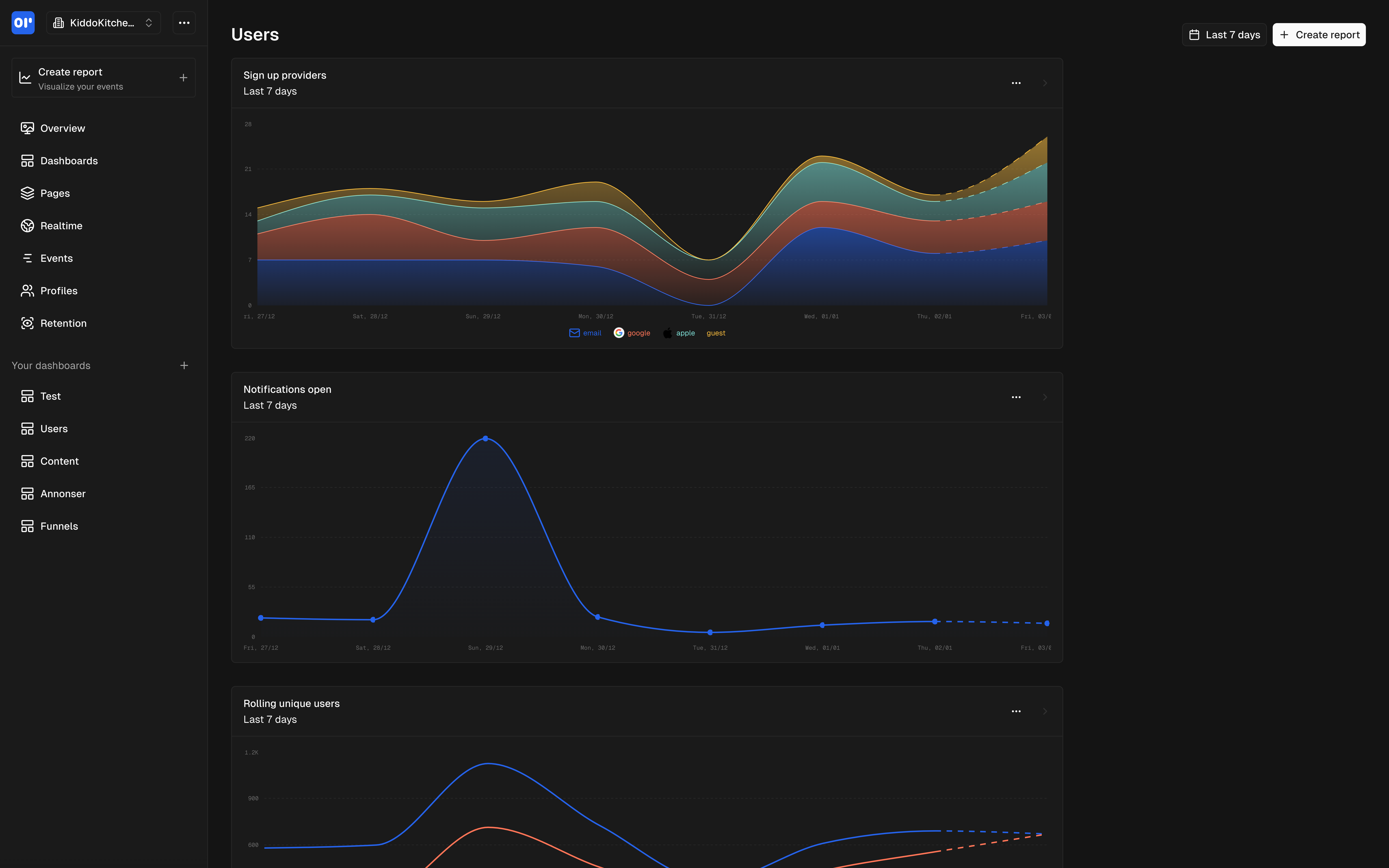Open the Realtime globe icon page
The height and width of the screenshot is (868, 1389).
click(x=27, y=226)
